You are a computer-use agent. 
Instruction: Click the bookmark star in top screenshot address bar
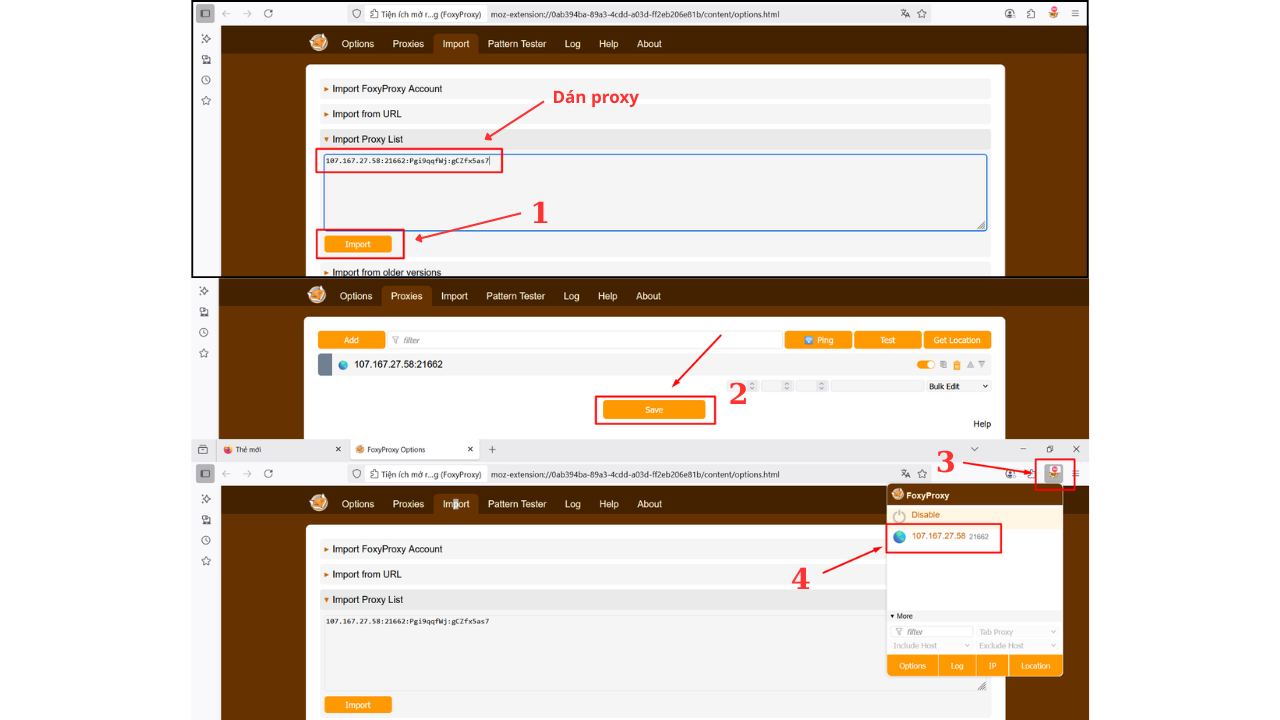pos(922,14)
